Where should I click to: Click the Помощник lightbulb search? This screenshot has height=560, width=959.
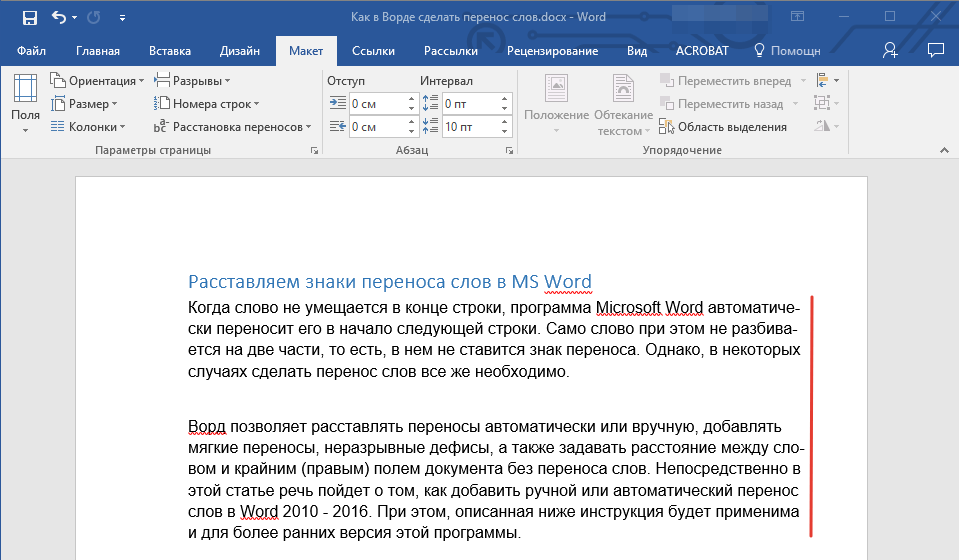[787, 51]
